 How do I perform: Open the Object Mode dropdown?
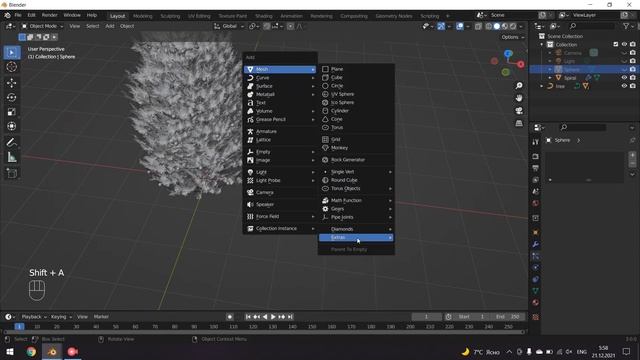pos(43,26)
